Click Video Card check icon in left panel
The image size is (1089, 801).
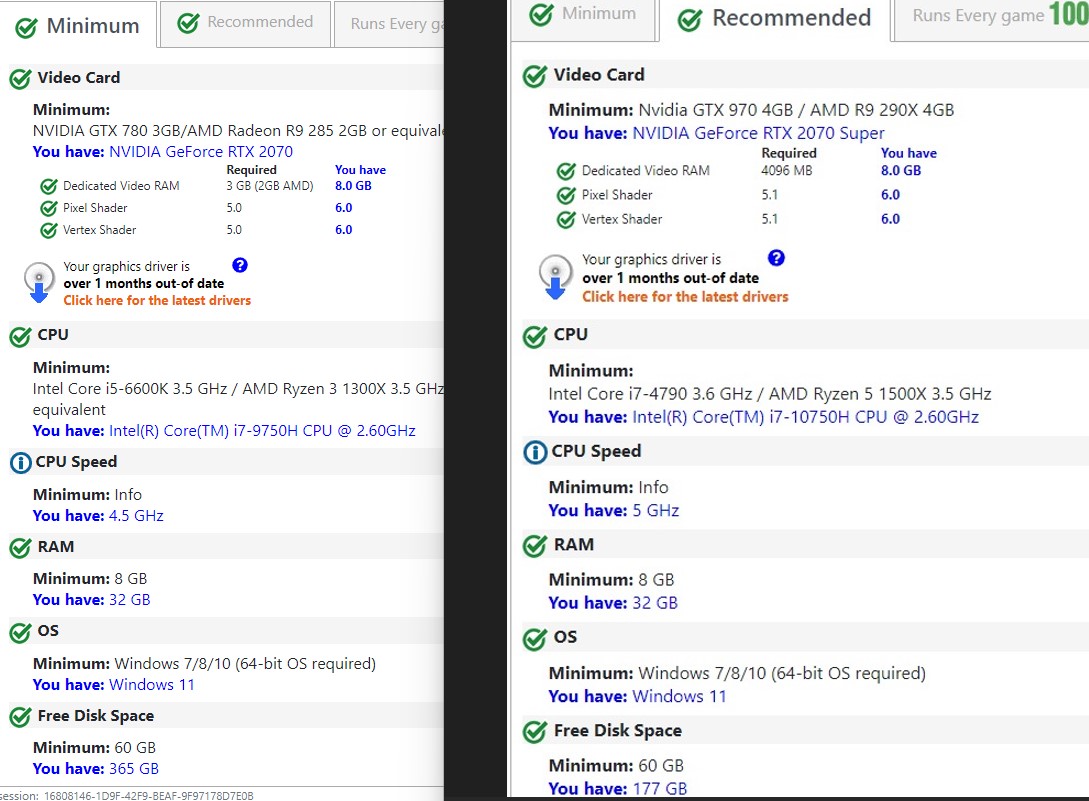(20, 79)
